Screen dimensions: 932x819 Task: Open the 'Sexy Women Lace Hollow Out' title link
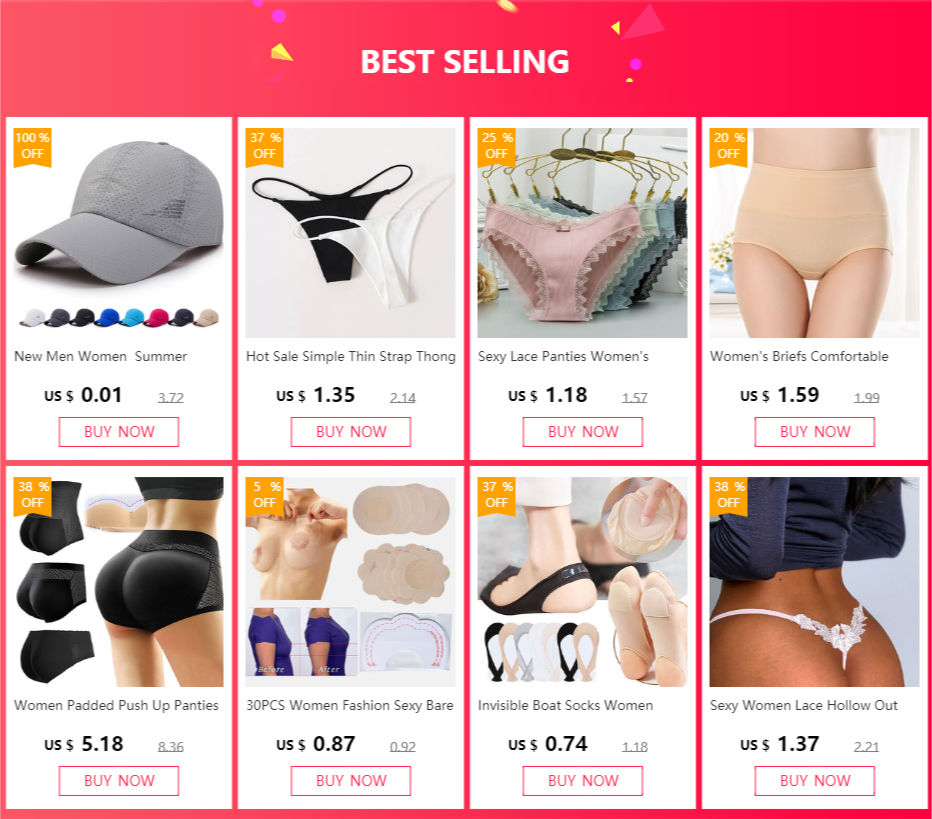[804, 705]
